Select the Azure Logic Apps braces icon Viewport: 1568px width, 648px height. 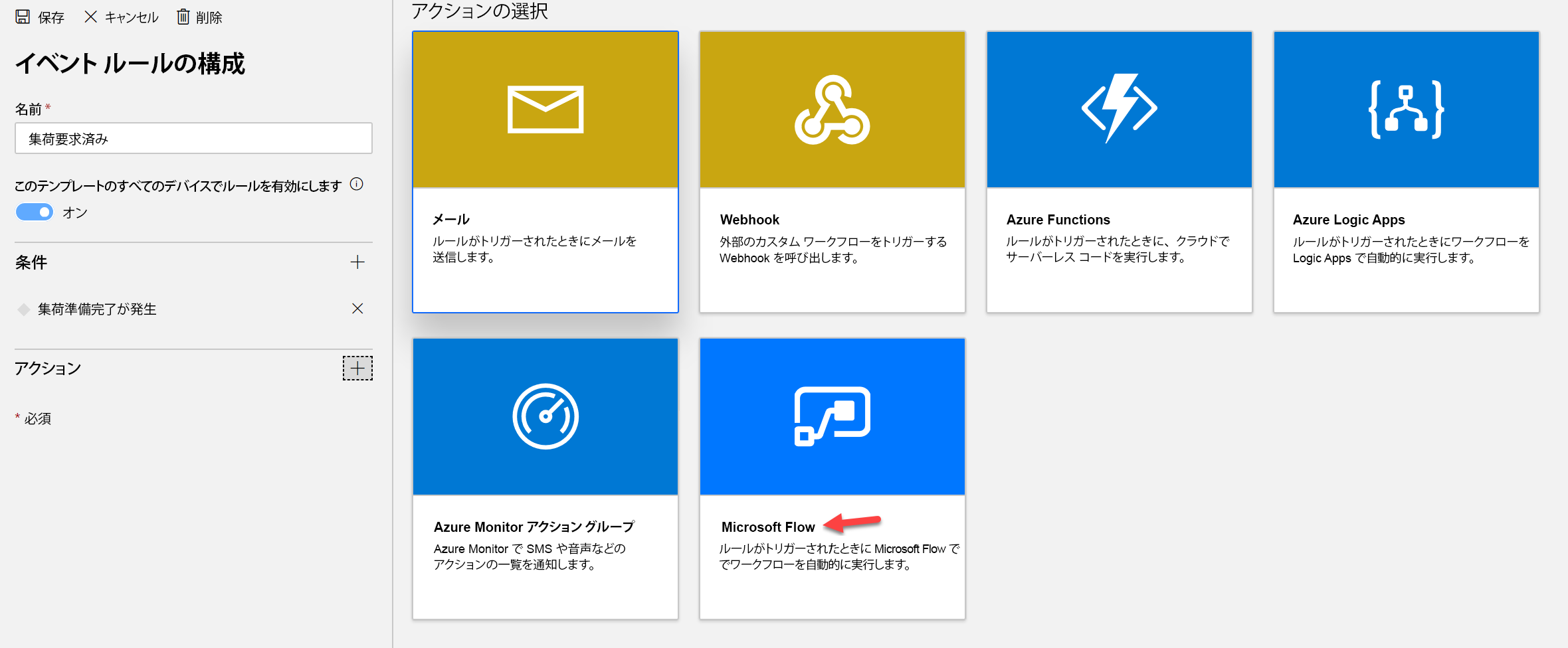tap(1407, 110)
